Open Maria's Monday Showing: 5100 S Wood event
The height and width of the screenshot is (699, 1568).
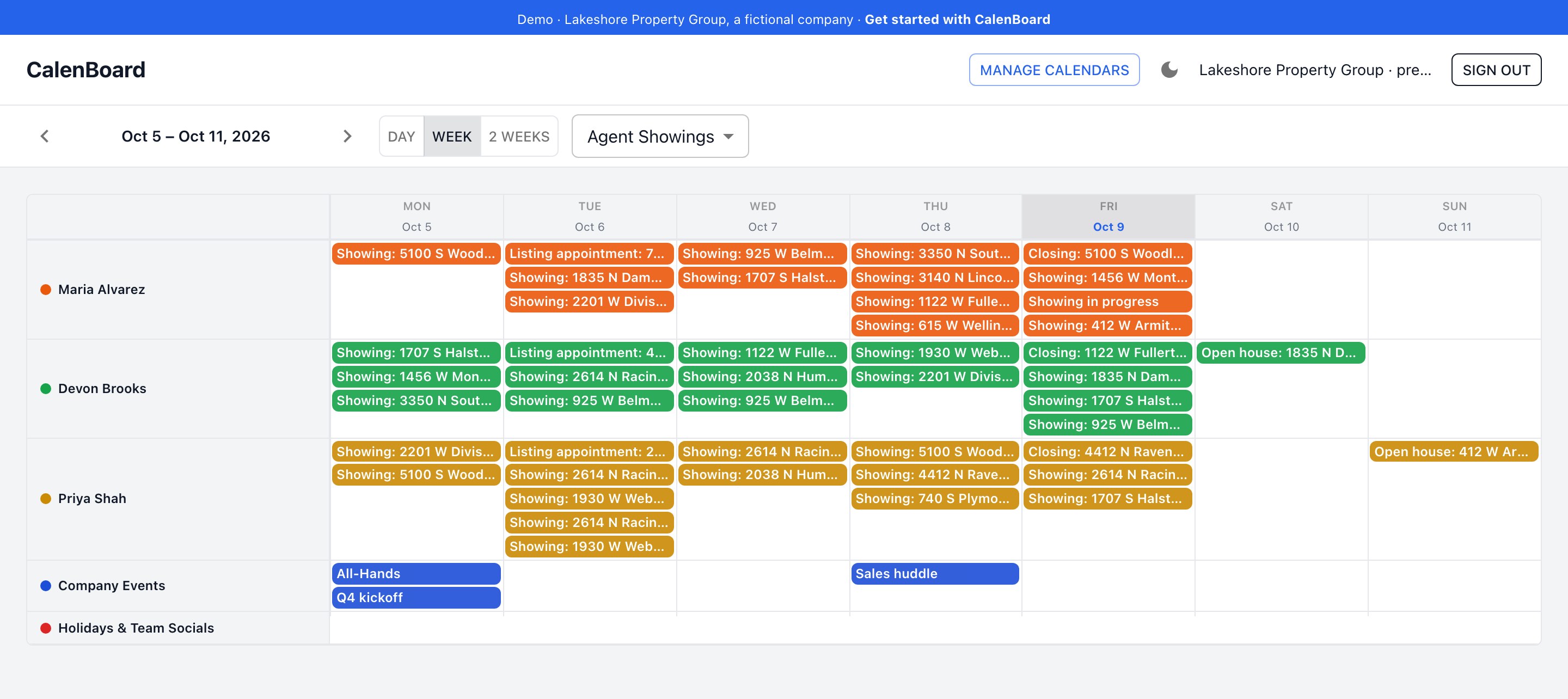[416, 254]
